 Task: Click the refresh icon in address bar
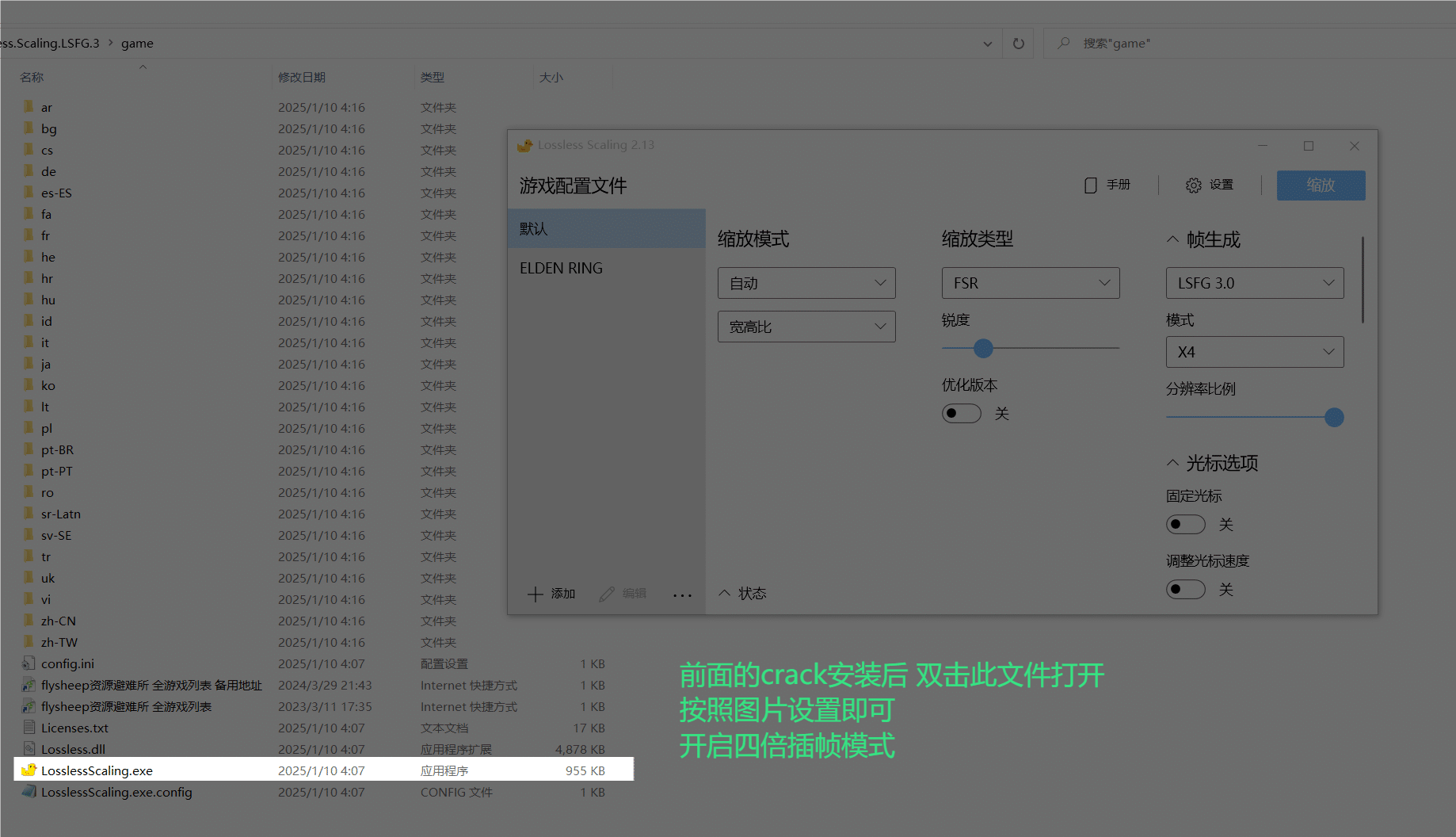[x=1019, y=44]
